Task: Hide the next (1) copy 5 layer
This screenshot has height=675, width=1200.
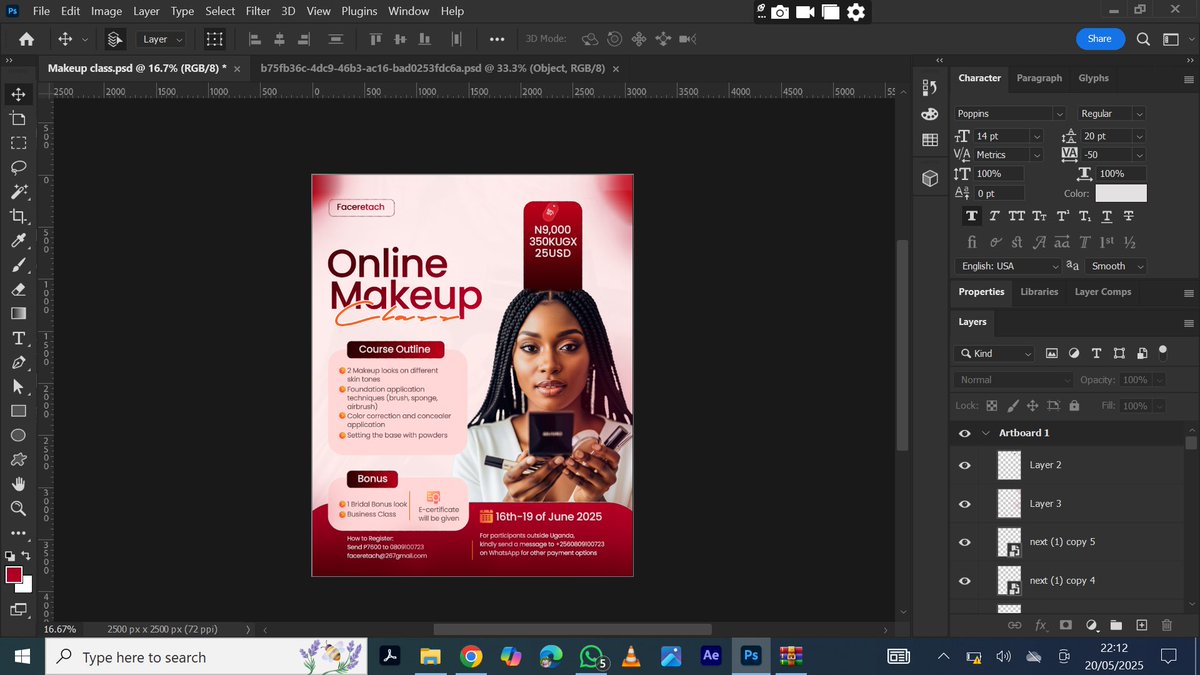Action: point(964,542)
